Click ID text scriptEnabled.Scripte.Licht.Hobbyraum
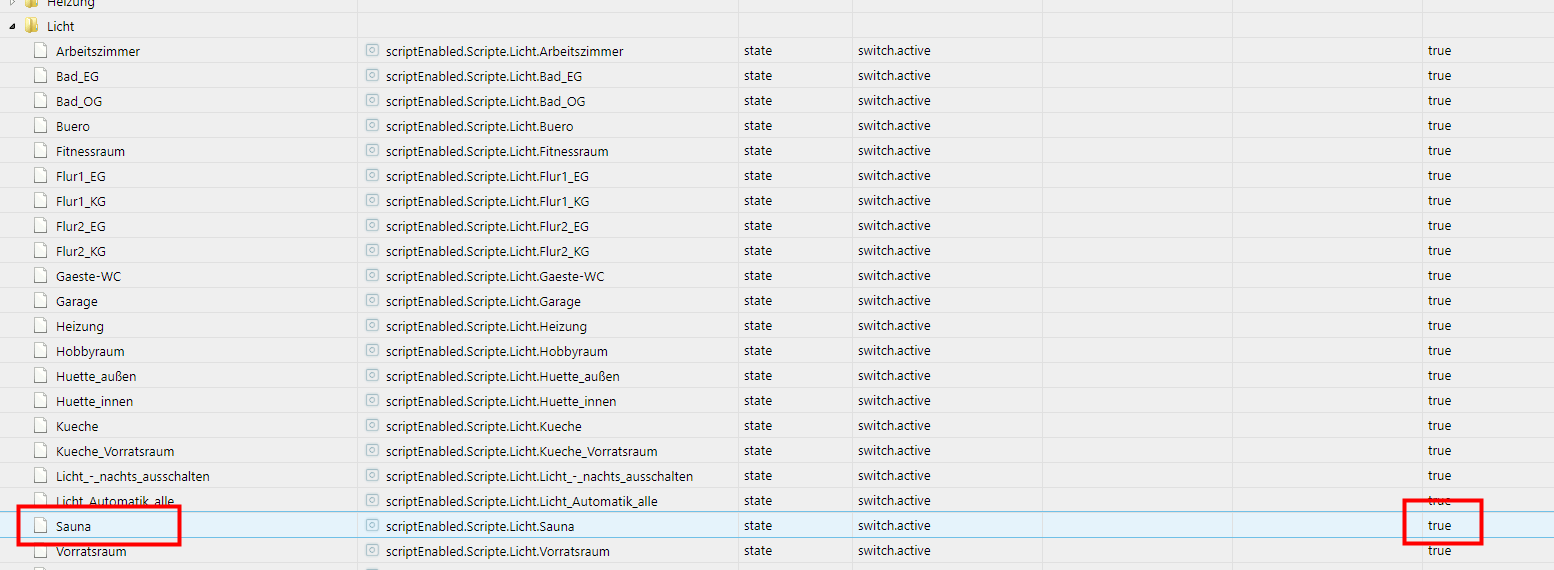This screenshot has height=570, width=1554. coord(497,351)
